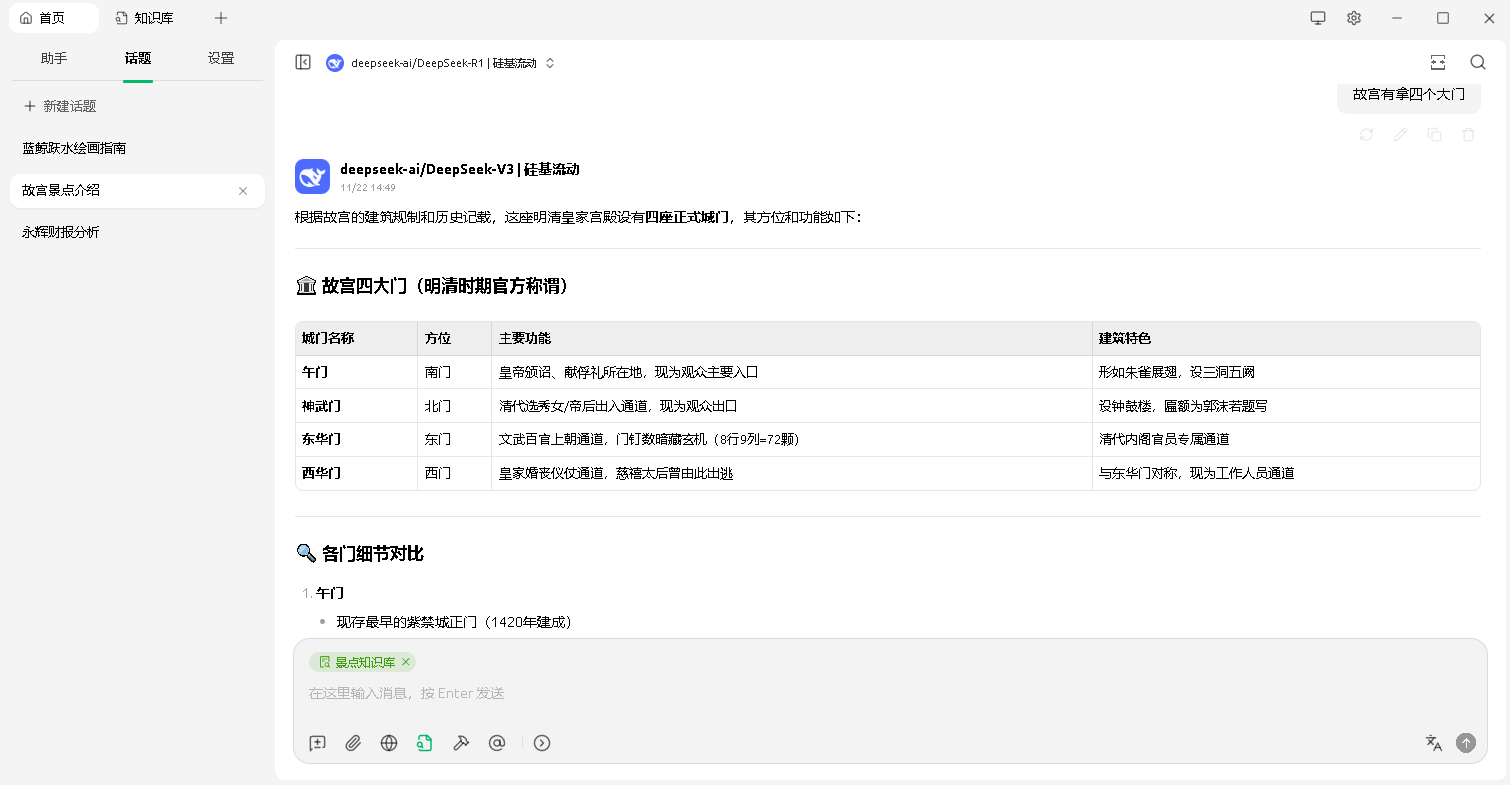Select topic 故宫景点介绍
This screenshot has height=785, width=1510.
[137, 190]
